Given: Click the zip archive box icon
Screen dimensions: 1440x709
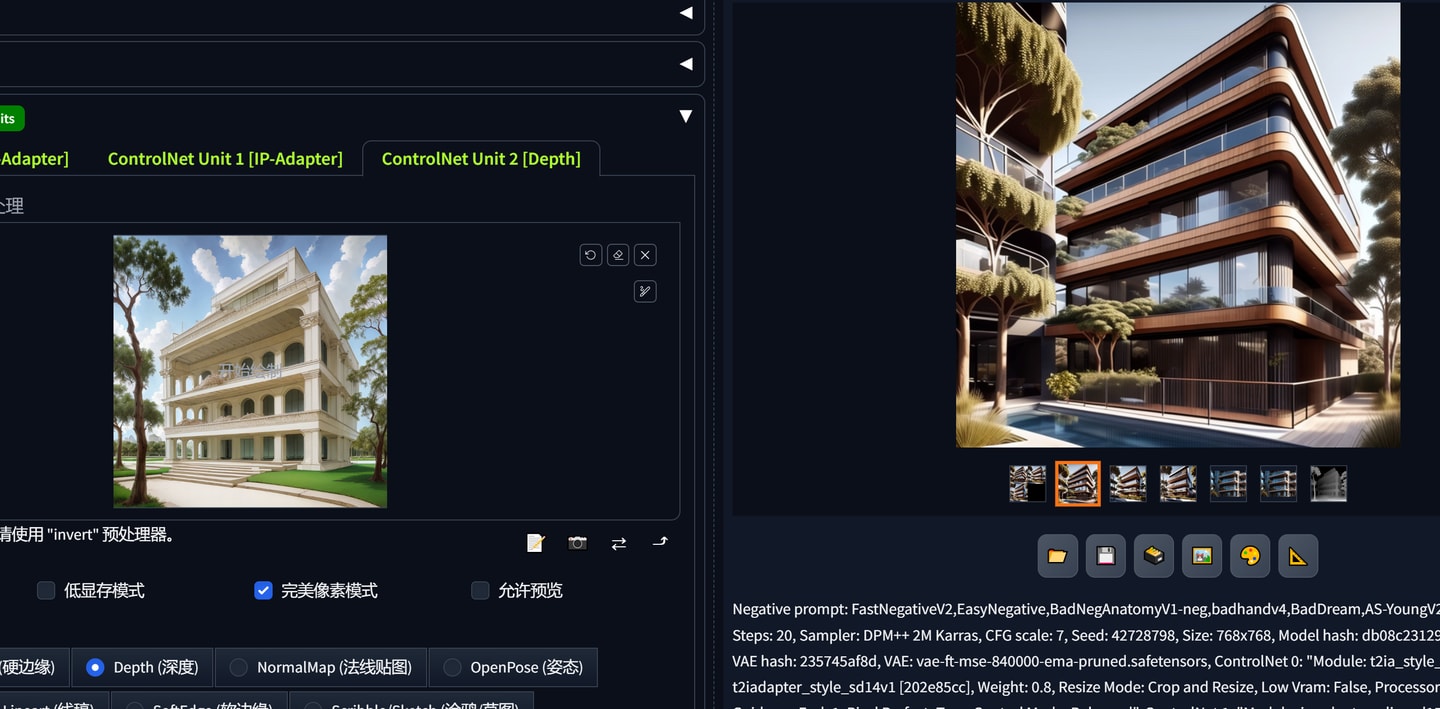Looking at the screenshot, I should point(1154,556).
